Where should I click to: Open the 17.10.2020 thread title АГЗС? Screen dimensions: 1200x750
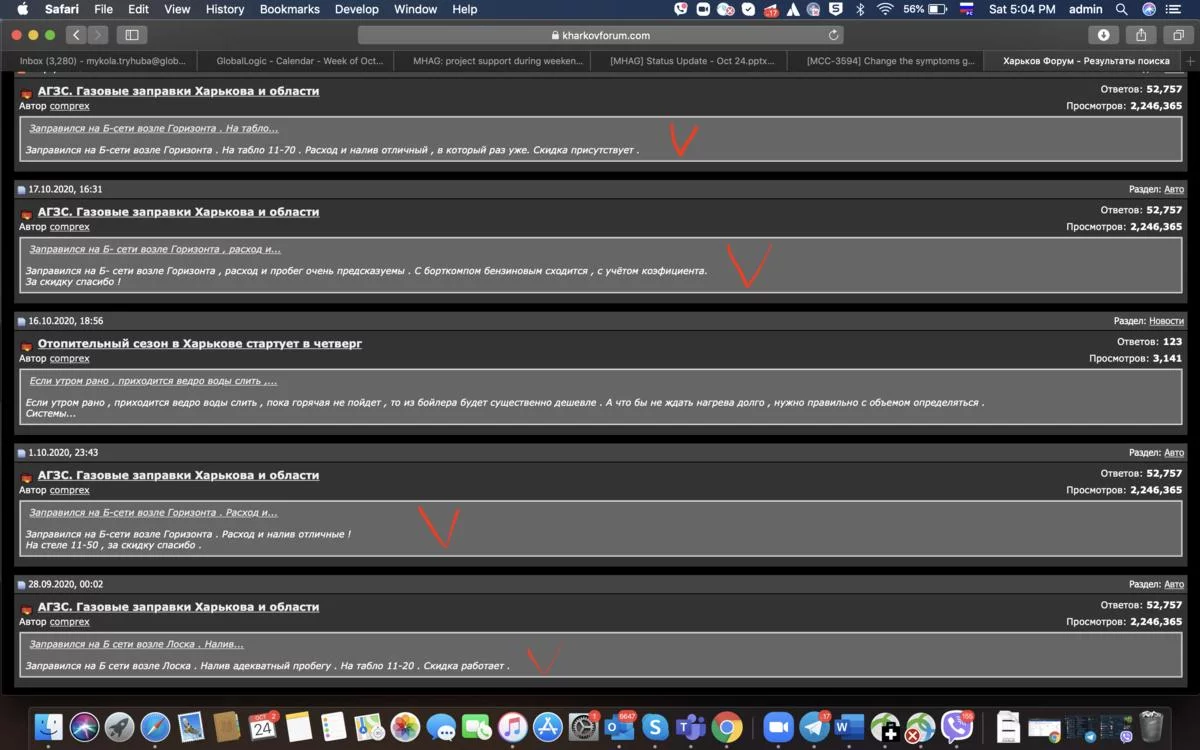[178, 212]
